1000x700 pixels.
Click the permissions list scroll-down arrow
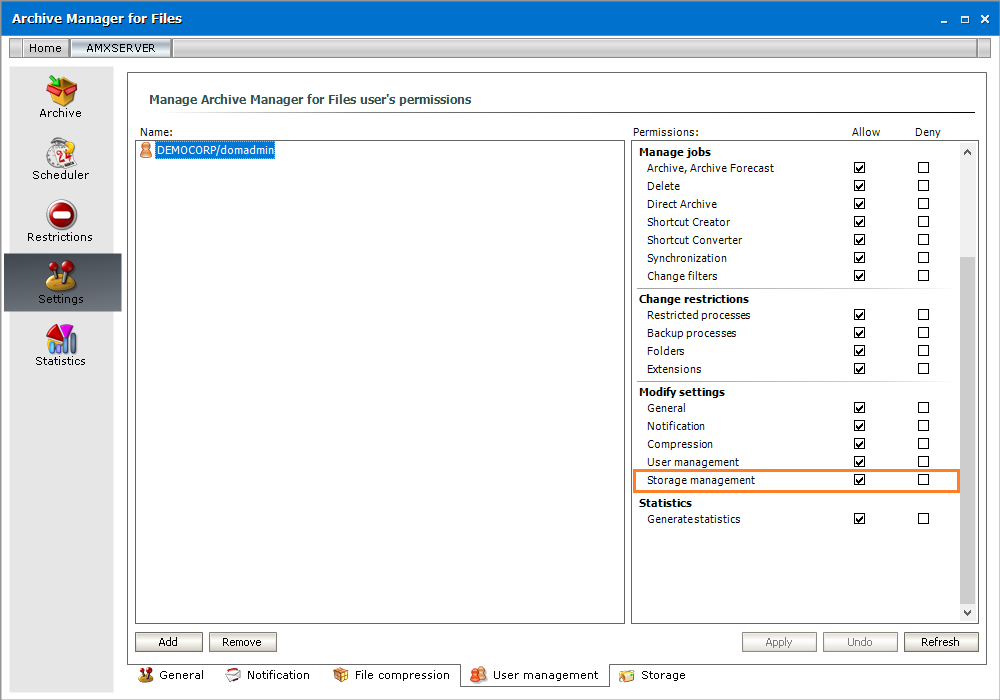967,613
